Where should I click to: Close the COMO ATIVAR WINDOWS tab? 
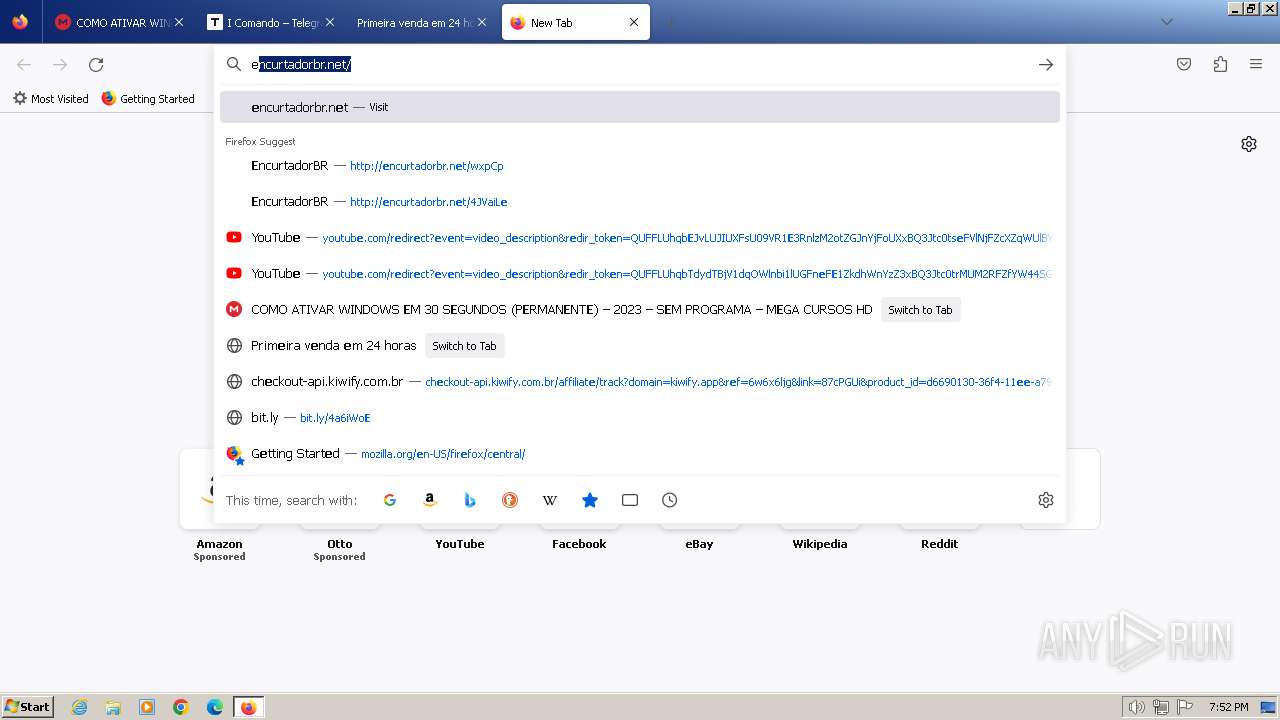pyautogui.click(x=179, y=22)
